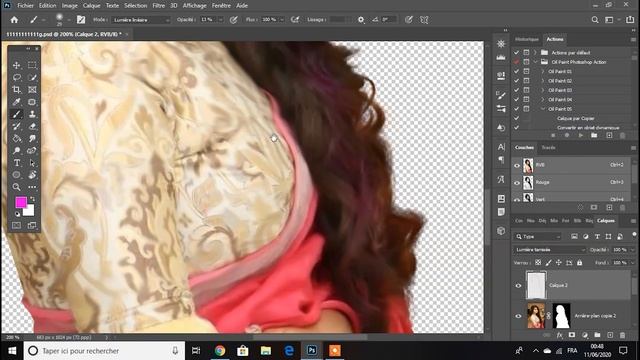Swap foreground and background colors

tap(32, 199)
